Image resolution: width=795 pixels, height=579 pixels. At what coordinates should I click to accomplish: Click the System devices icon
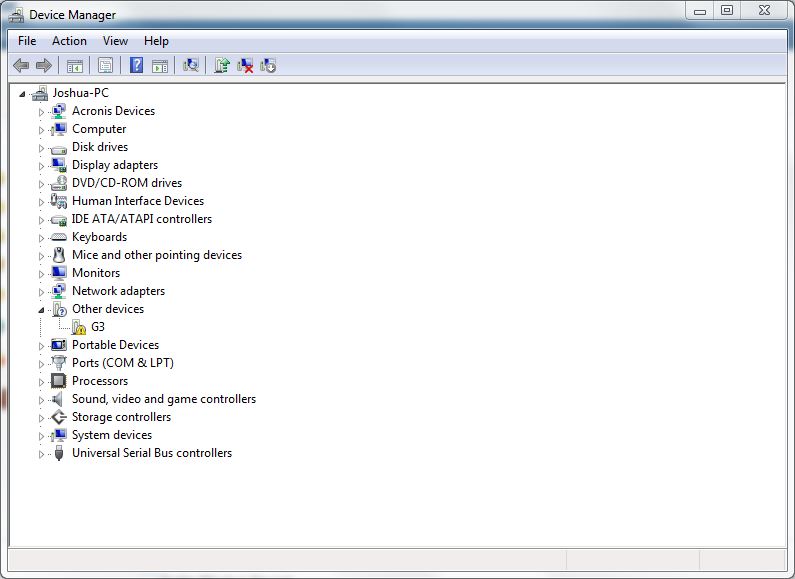(x=59, y=435)
